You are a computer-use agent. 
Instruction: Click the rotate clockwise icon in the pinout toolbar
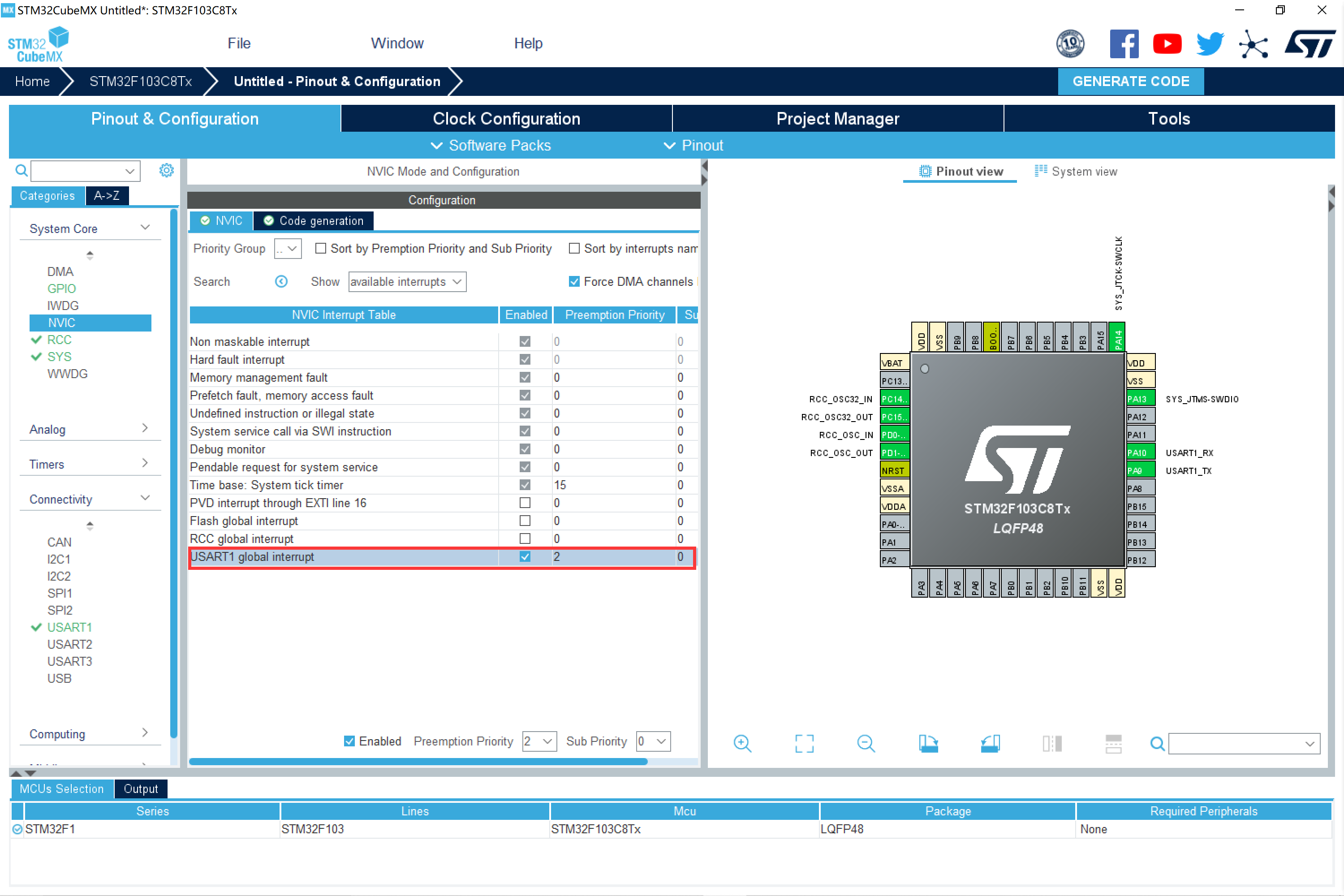pos(928,743)
